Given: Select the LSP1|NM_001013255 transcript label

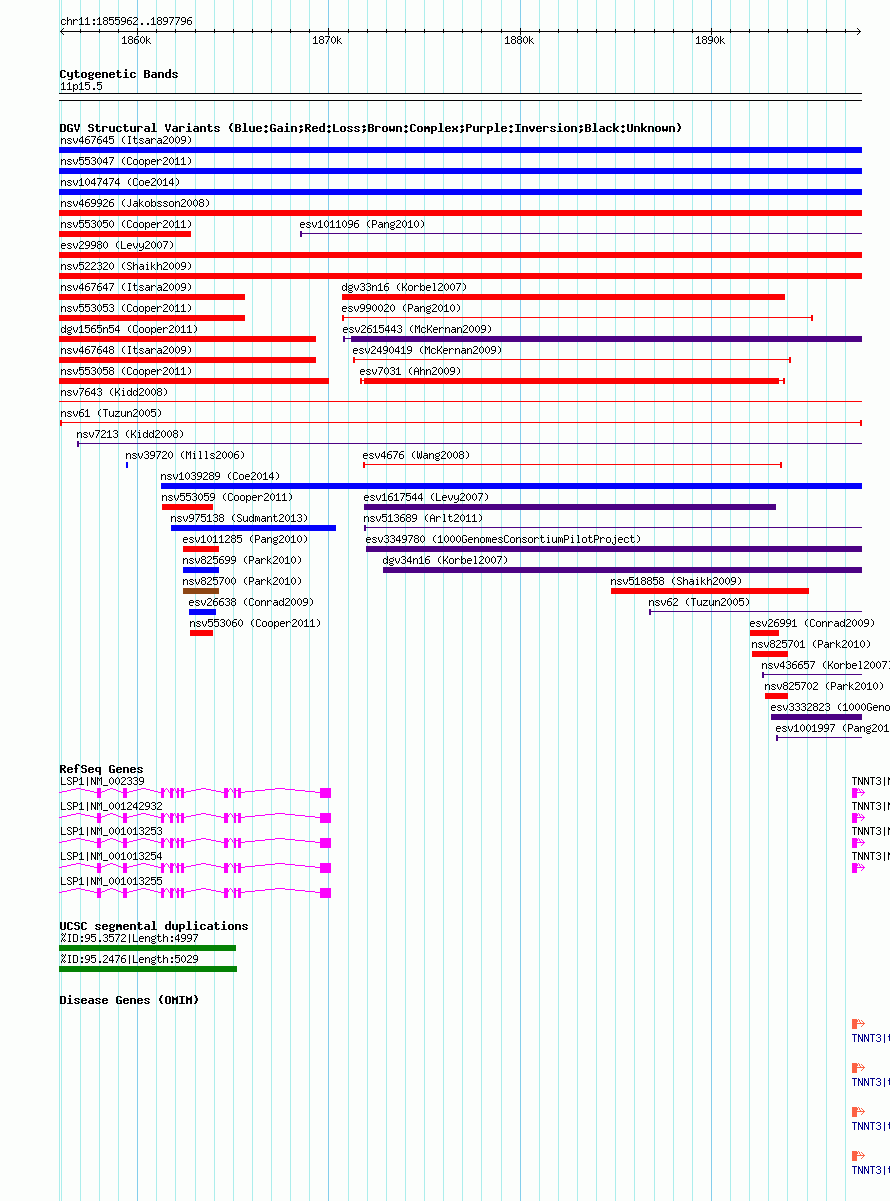Looking at the screenshot, I should click(x=111, y=881).
